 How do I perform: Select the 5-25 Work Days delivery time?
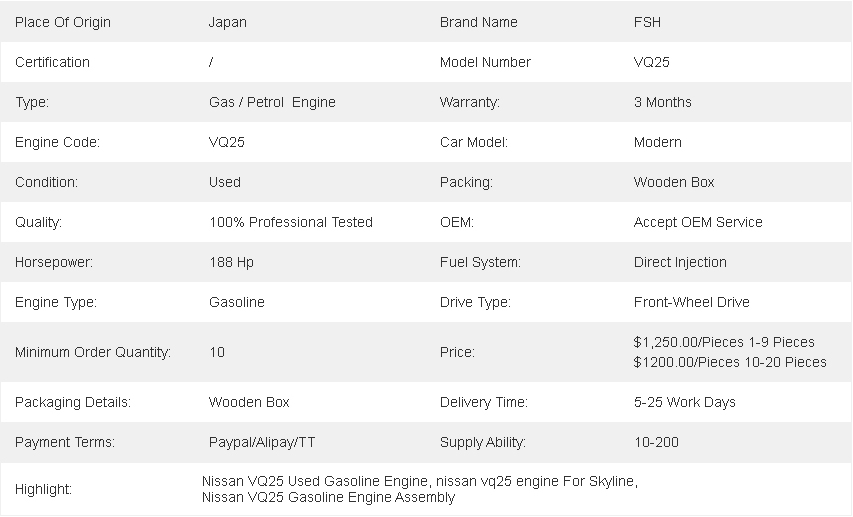pos(684,402)
